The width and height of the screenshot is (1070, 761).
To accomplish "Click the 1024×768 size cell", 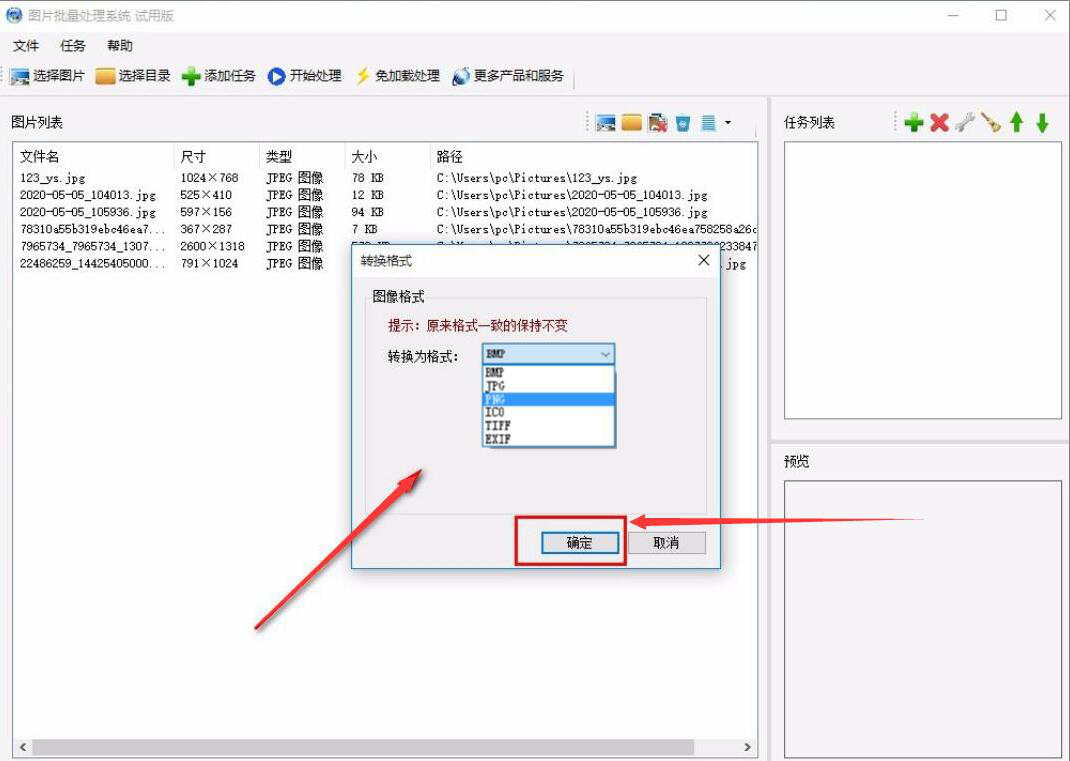I will (x=209, y=178).
